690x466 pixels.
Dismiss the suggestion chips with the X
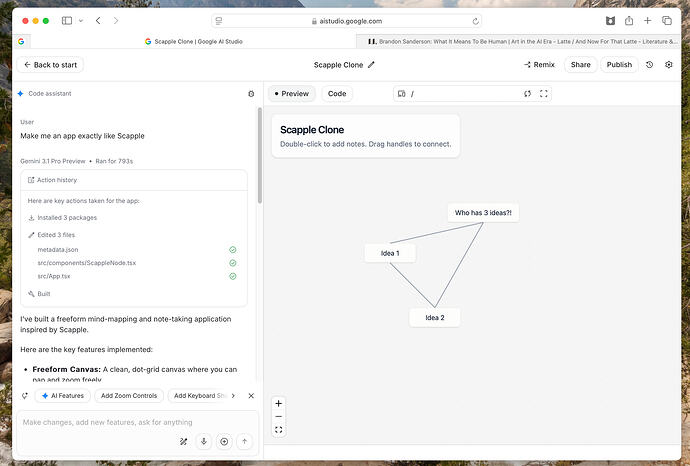pyautogui.click(x=251, y=396)
